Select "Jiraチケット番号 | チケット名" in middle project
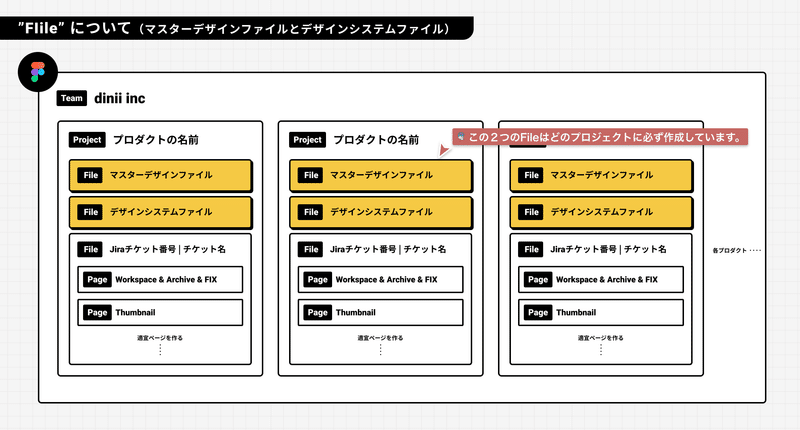 tap(388, 249)
